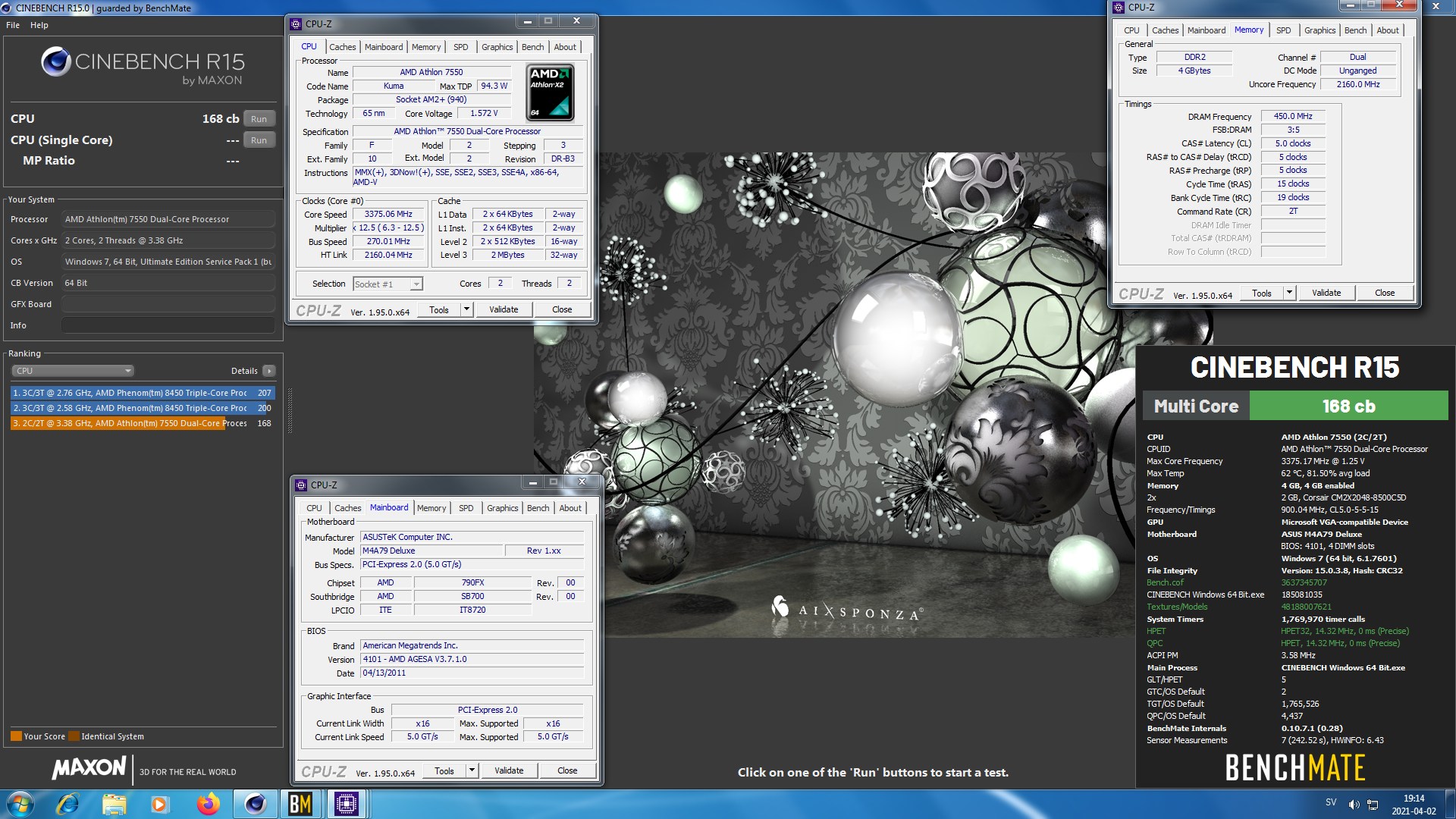Click the HPET system timer entry
This screenshot has width=1456, height=819.
pyautogui.click(x=1156, y=631)
